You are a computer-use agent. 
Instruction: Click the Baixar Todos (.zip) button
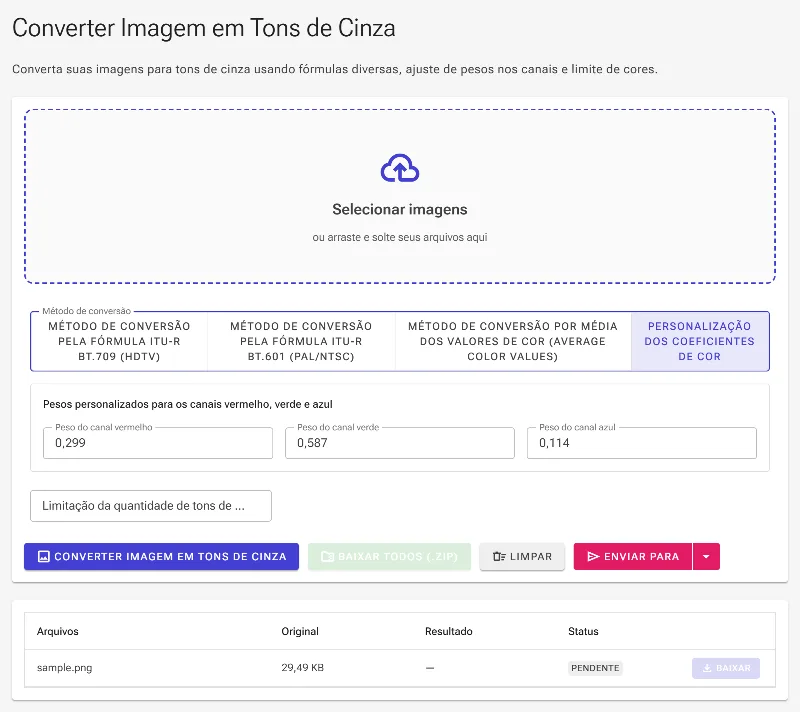pyautogui.click(x=389, y=556)
